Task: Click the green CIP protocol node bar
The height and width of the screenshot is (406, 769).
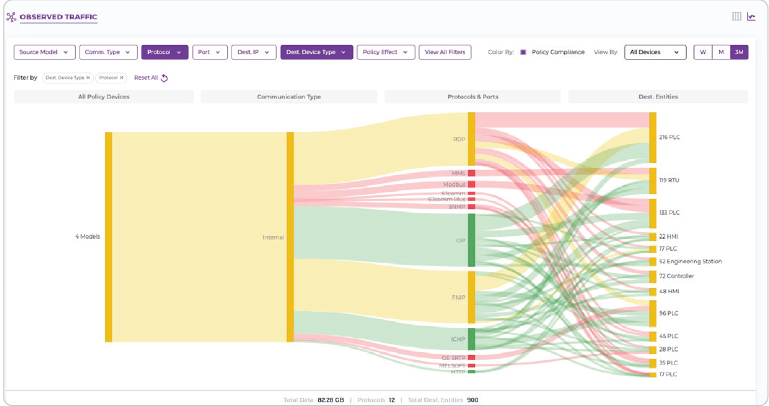Action: click(471, 240)
